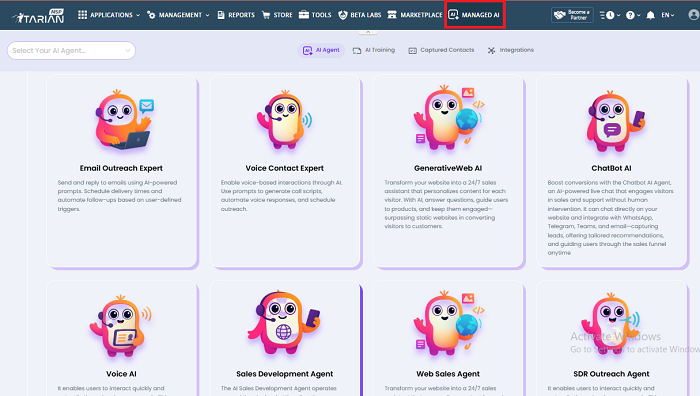This screenshot has height=396, width=700.
Task: Click the GenerativeWeb AI title
Action: point(448,168)
